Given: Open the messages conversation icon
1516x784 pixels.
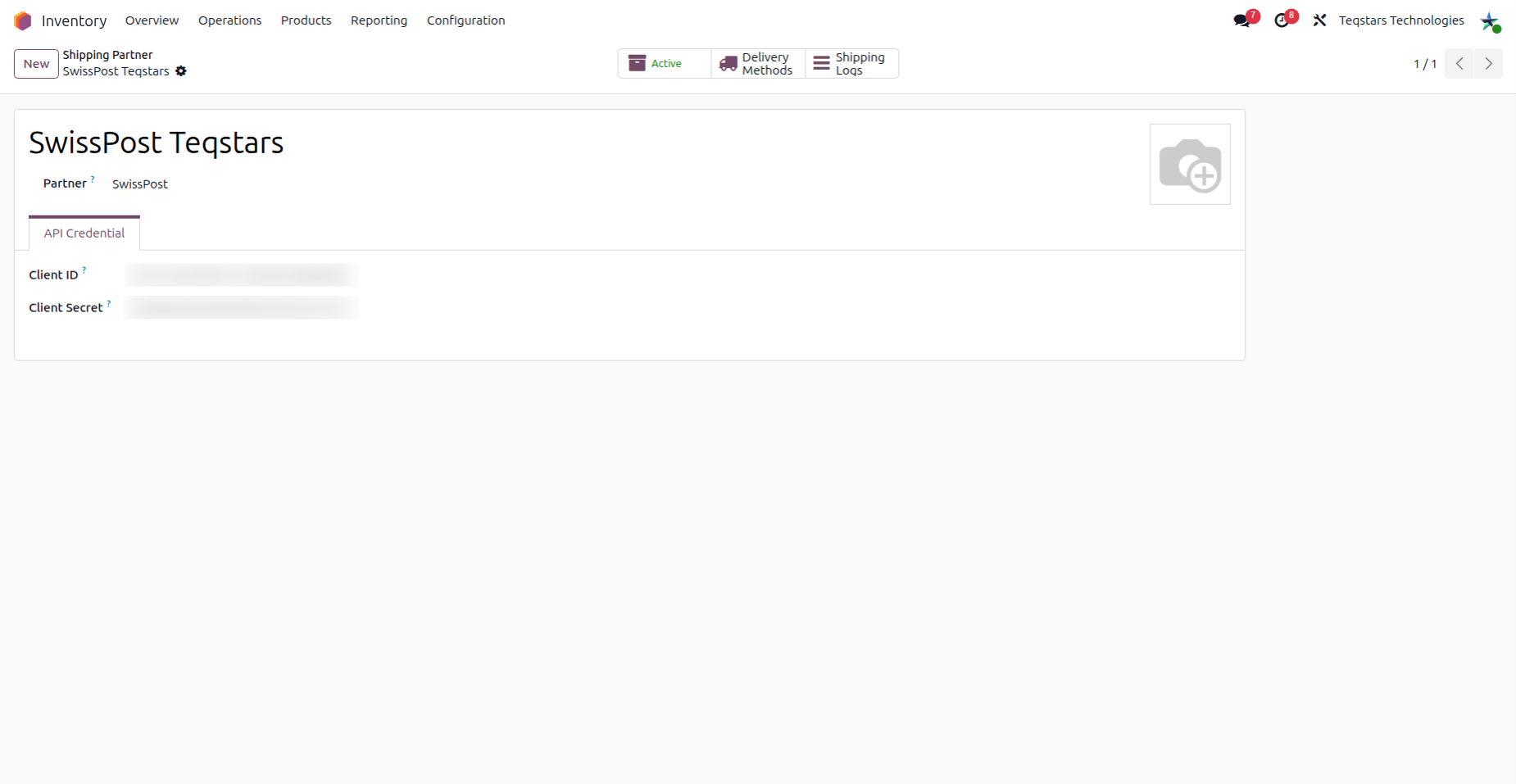Looking at the screenshot, I should [1242, 20].
